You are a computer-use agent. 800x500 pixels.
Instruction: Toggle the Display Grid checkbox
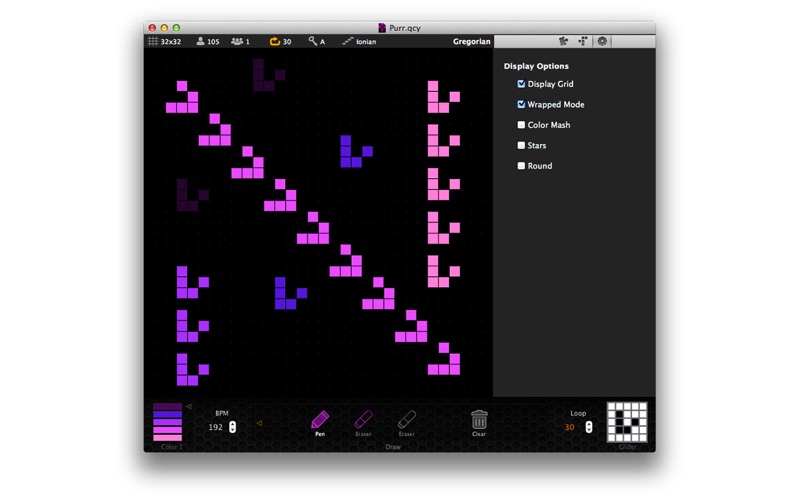click(521, 84)
